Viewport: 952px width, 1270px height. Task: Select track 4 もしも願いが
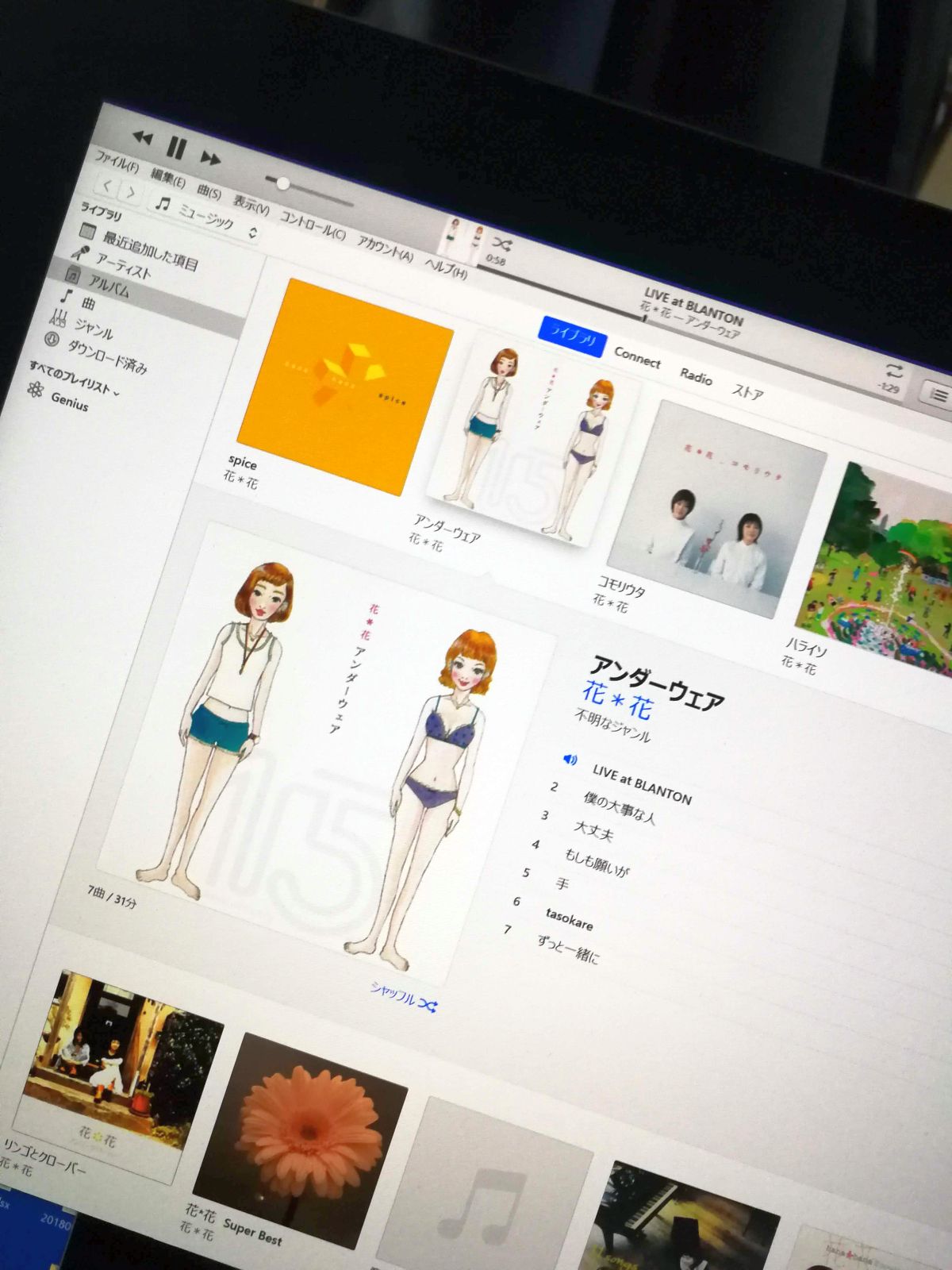[596, 862]
